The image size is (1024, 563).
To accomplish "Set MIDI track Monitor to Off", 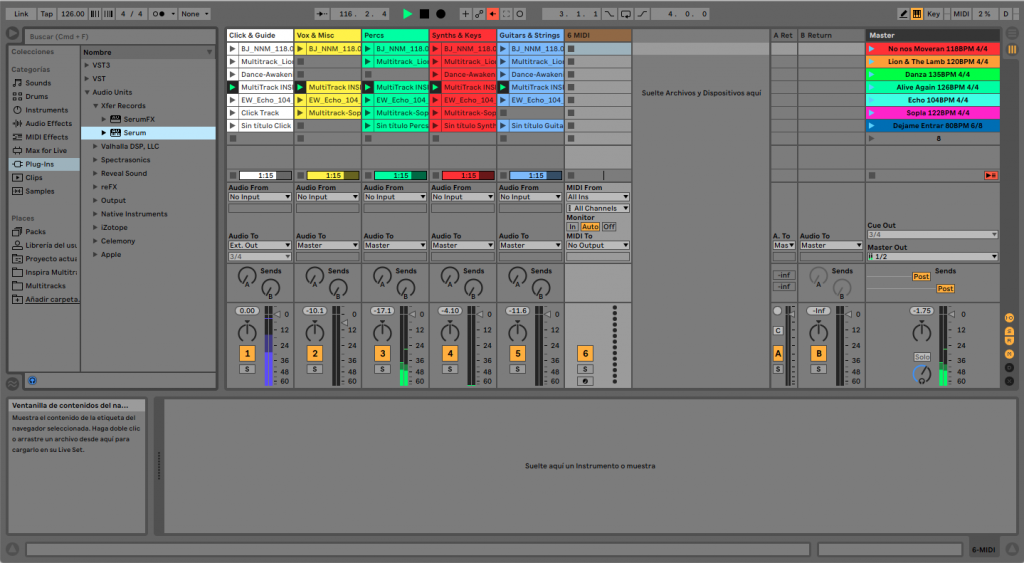I will [x=609, y=227].
